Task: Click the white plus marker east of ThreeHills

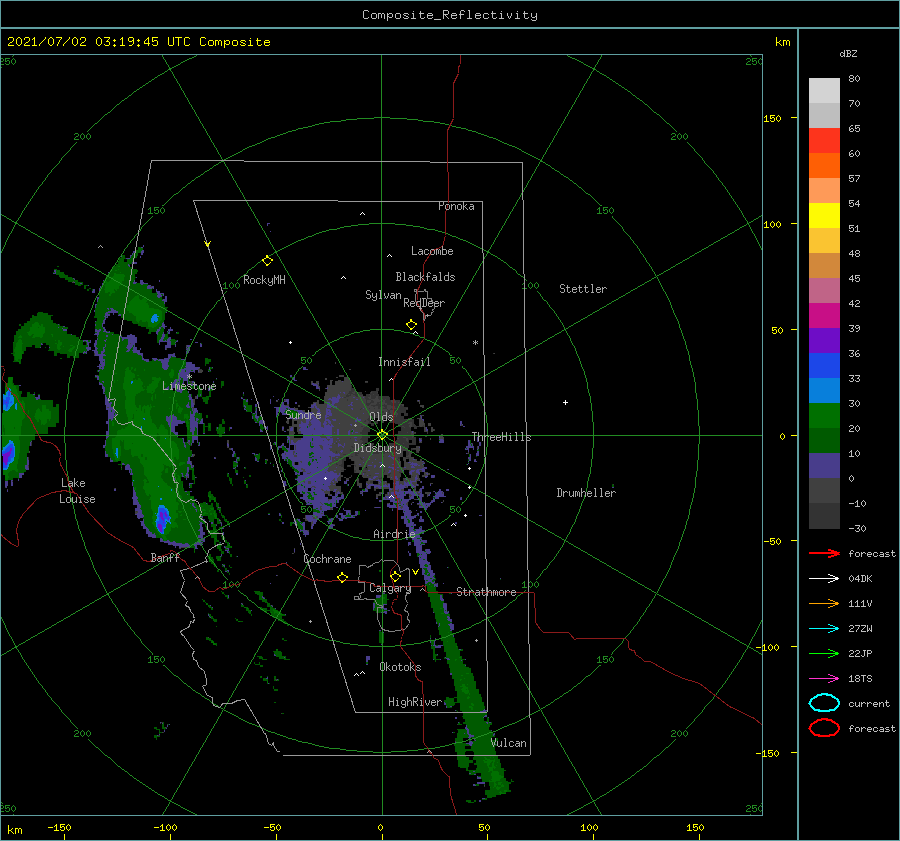Action: pos(565,402)
